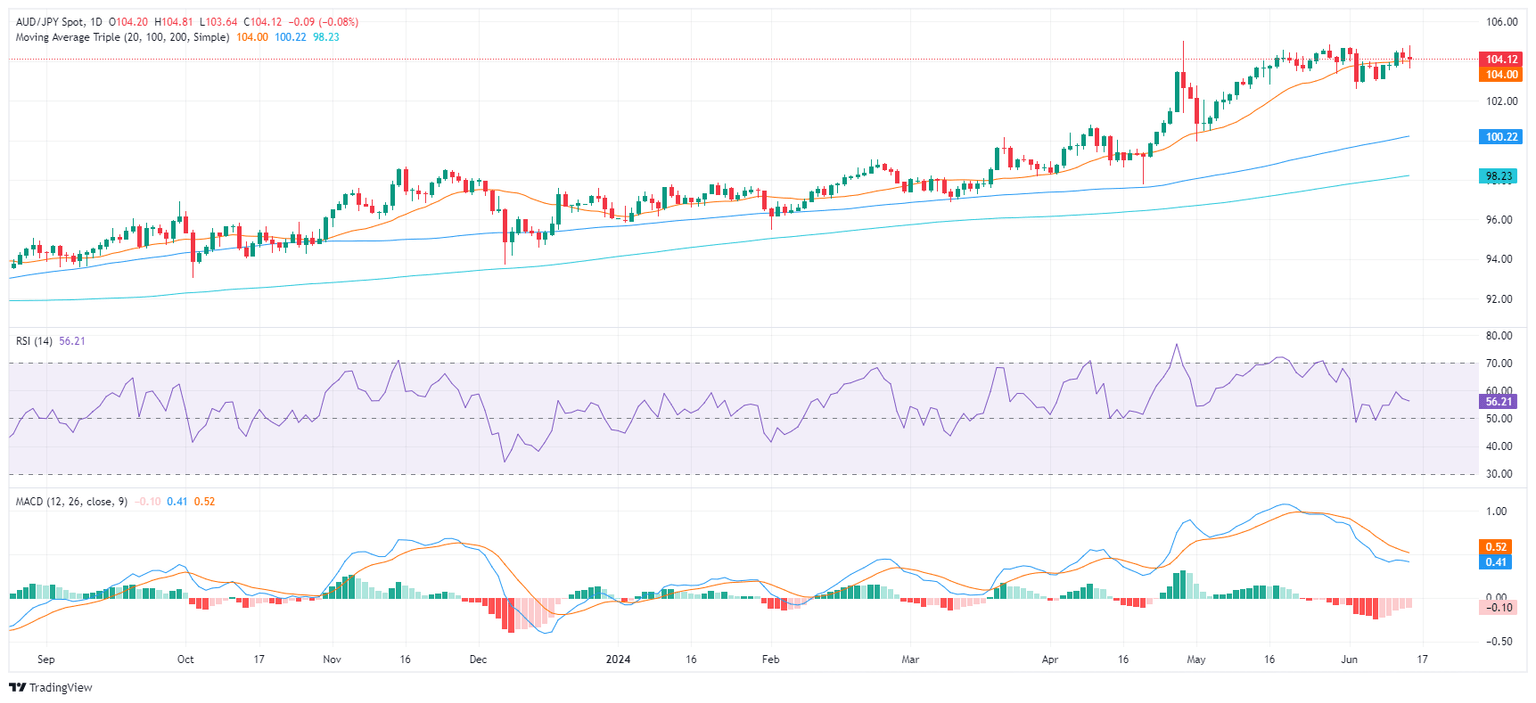Click the Apr date label
The width and height of the screenshot is (1536, 703).
click(x=1051, y=661)
